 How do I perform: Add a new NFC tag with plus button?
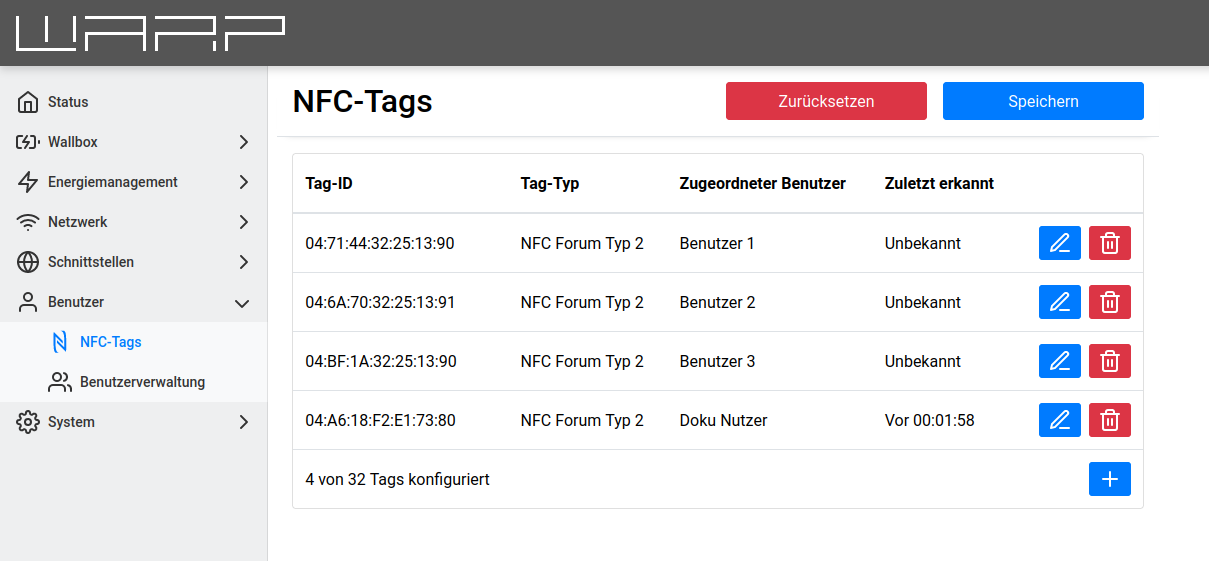[1109, 479]
